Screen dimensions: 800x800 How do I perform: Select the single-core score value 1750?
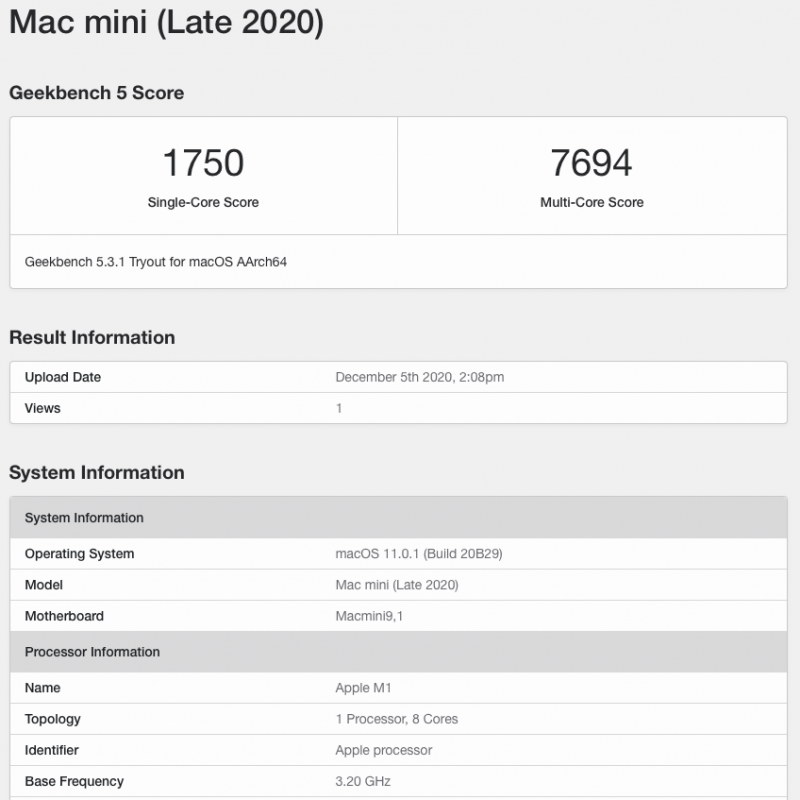click(203, 163)
